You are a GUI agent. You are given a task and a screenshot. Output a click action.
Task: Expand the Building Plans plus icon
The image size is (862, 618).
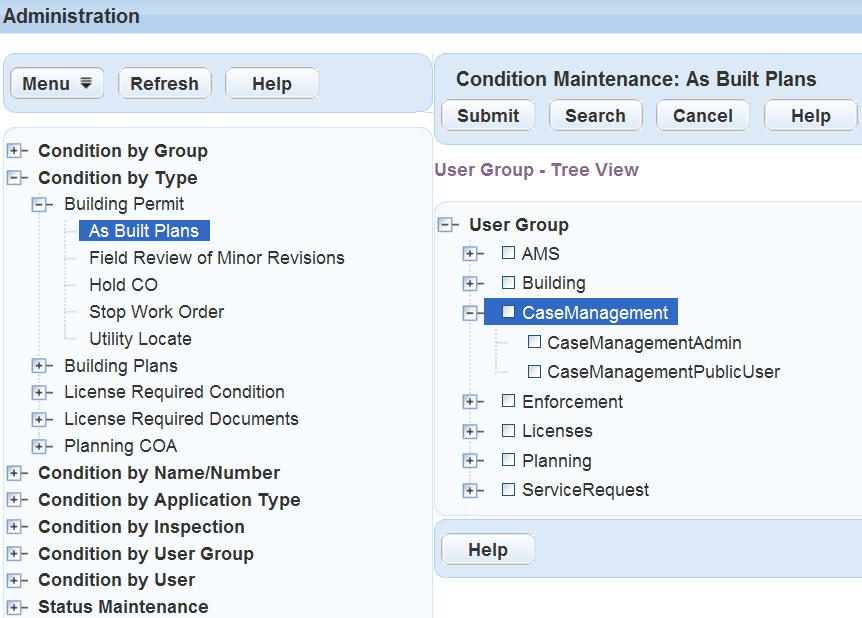(x=40, y=366)
